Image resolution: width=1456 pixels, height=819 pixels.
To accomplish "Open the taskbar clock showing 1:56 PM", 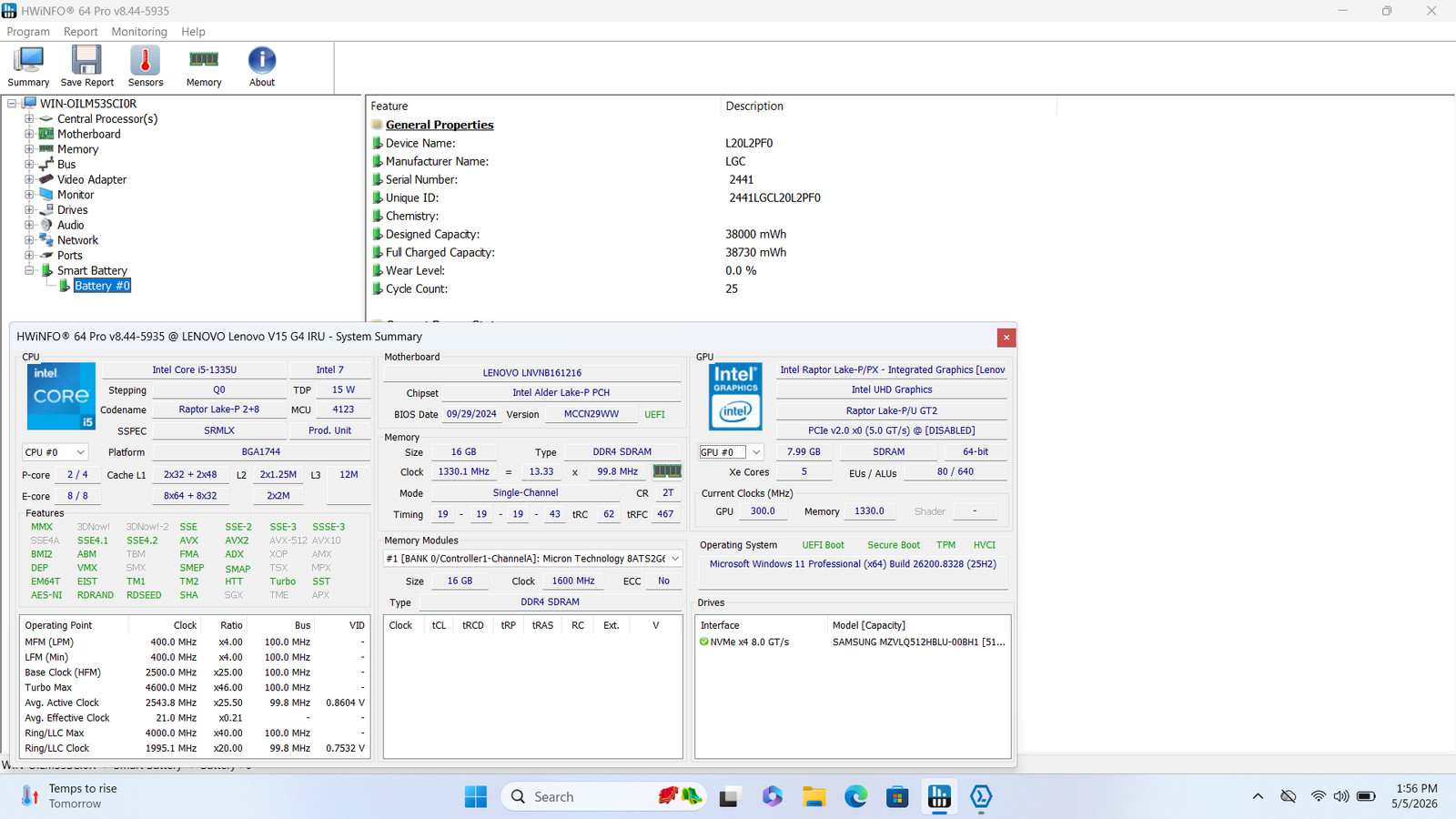I will click(1417, 796).
